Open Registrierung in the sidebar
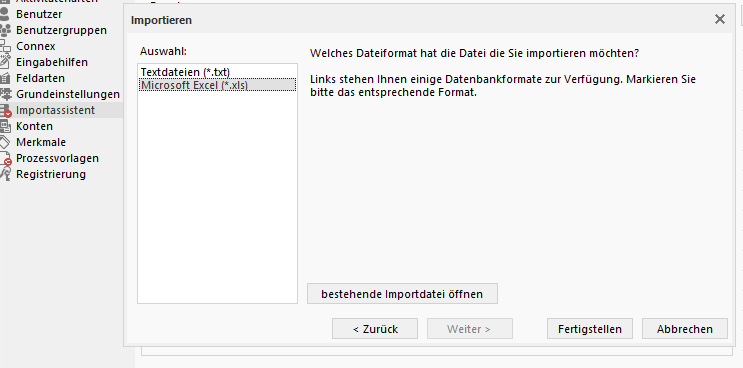Viewport: 743px width, 368px height. (51, 174)
